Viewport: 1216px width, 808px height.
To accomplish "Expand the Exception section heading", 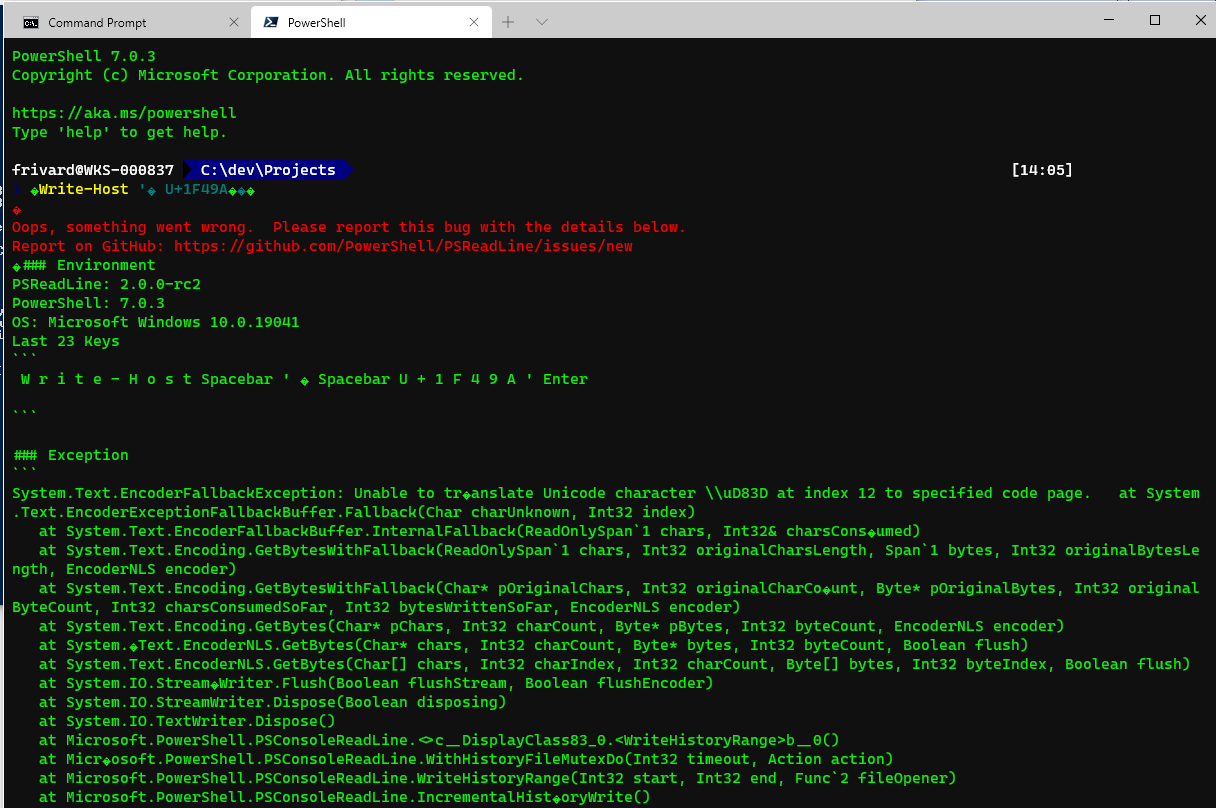I will click(x=70, y=454).
